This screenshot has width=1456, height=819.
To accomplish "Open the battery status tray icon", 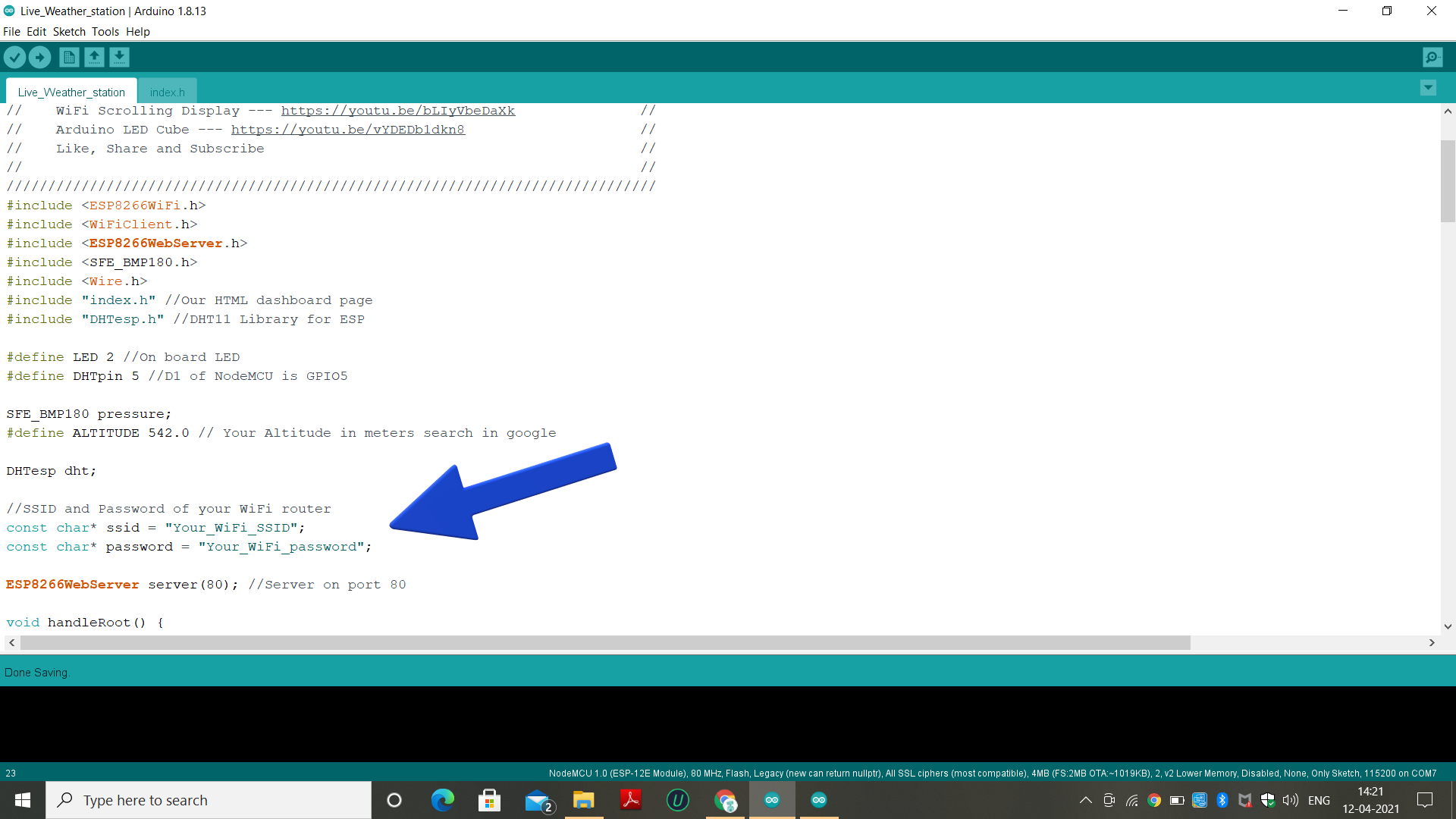I will pyautogui.click(x=1177, y=800).
